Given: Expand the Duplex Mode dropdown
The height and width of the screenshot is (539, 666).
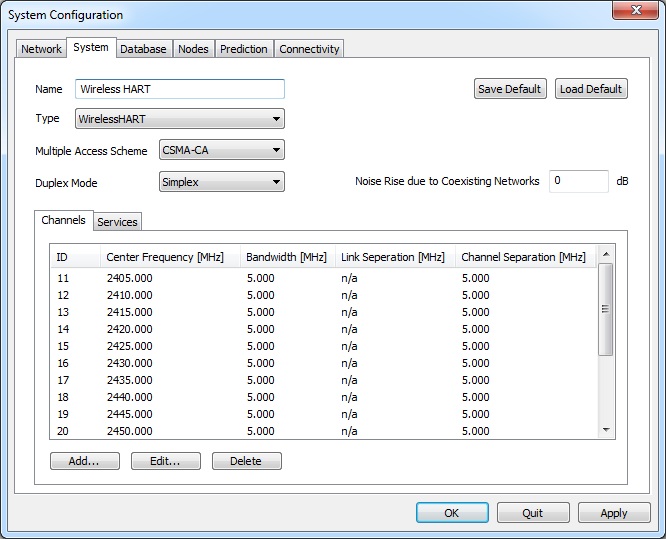Looking at the screenshot, I should (x=222, y=182).
